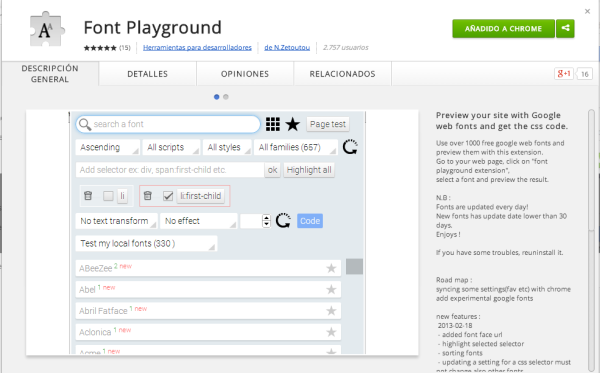Click the font size number field
Viewport: 600px width, 373px height.
click(251, 221)
